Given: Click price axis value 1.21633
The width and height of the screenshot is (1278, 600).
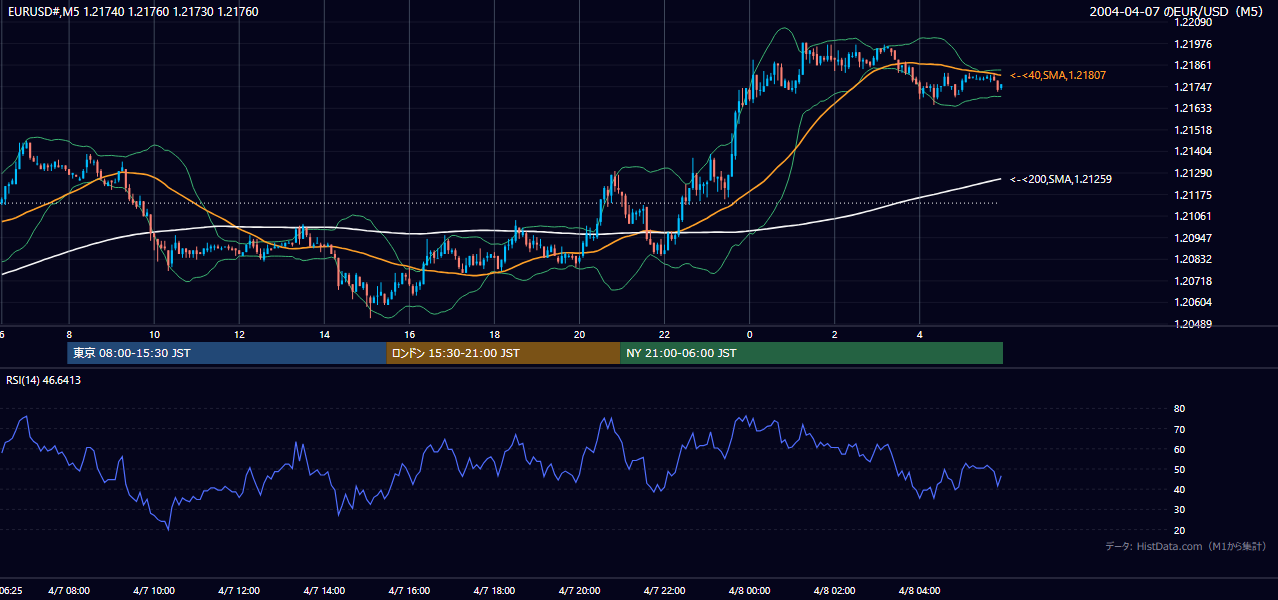Looking at the screenshot, I should click(1192, 108).
